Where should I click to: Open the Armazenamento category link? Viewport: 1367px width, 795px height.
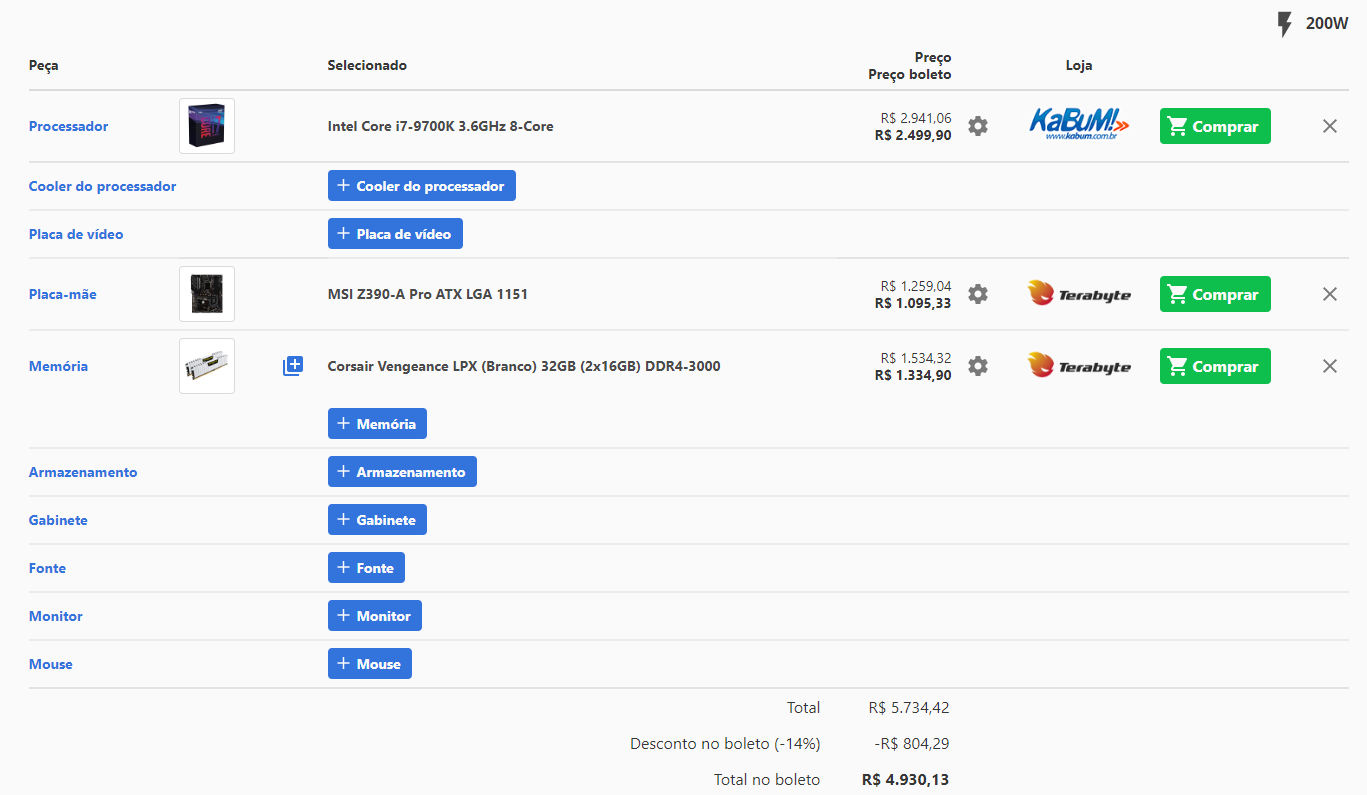pos(83,472)
